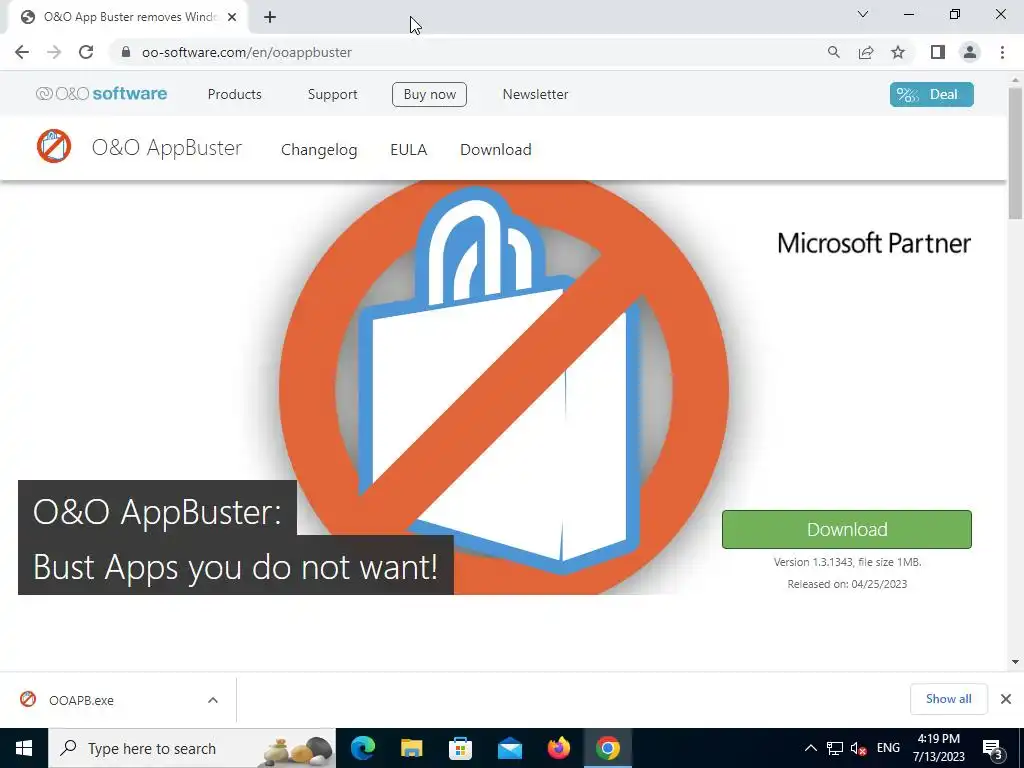Launch Microsoft Edge from the taskbar
Viewport: 1024px width, 768px height.
point(362,748)
